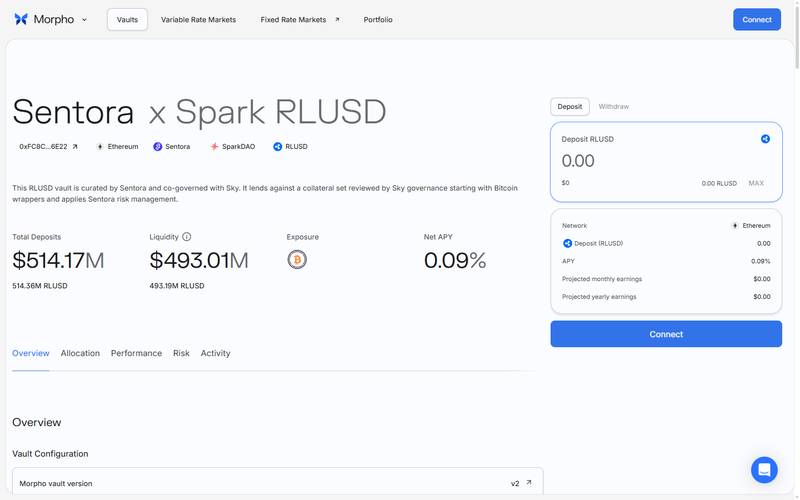Viewport: 800px width, 500px height.
Task: Click the large Connect wallet button
Action: point(666,334)
